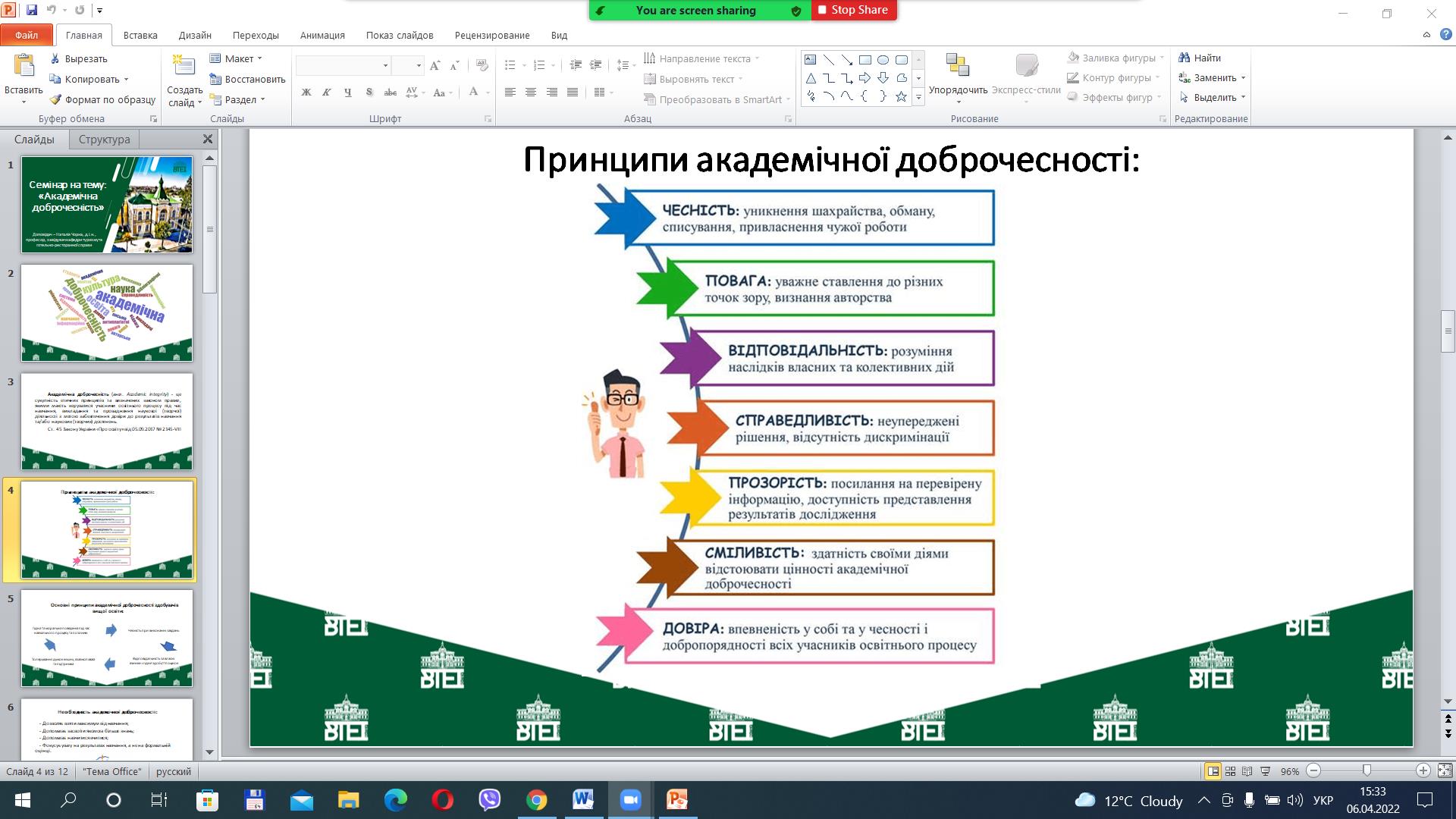Viewport: 1456px width, 819px height.
Task: Toggle bold text formatting
Action: point(306,93)
